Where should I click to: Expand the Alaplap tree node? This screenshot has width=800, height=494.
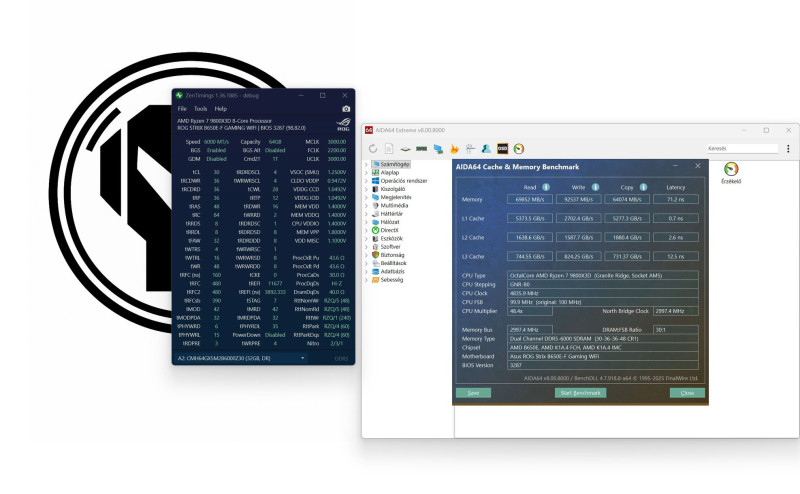coord(366,172)
